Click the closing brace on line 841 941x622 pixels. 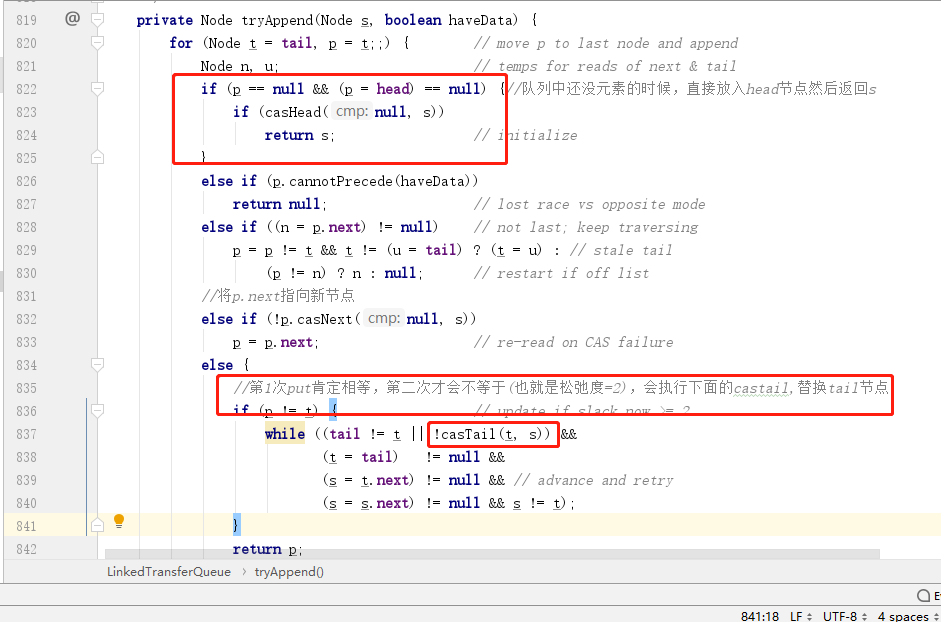coord(236,526)
